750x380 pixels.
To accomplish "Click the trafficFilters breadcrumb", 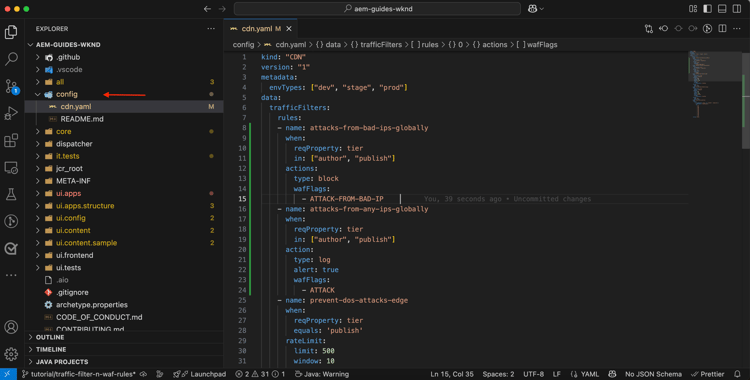I will tap(375, 45).
